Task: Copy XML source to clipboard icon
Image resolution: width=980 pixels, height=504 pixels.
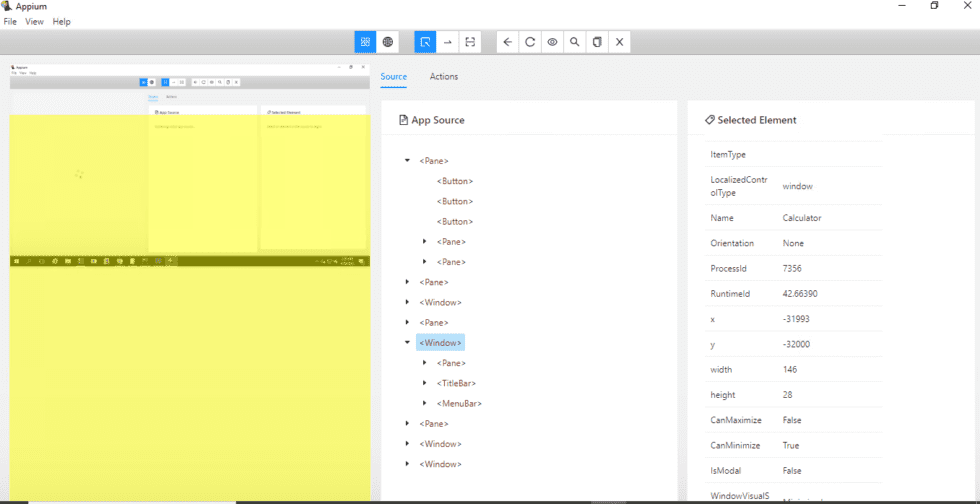Action: click(x=597, y=42)
